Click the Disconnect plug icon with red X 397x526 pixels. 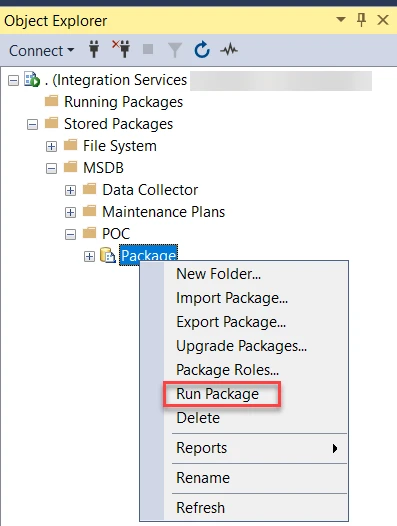121,49
